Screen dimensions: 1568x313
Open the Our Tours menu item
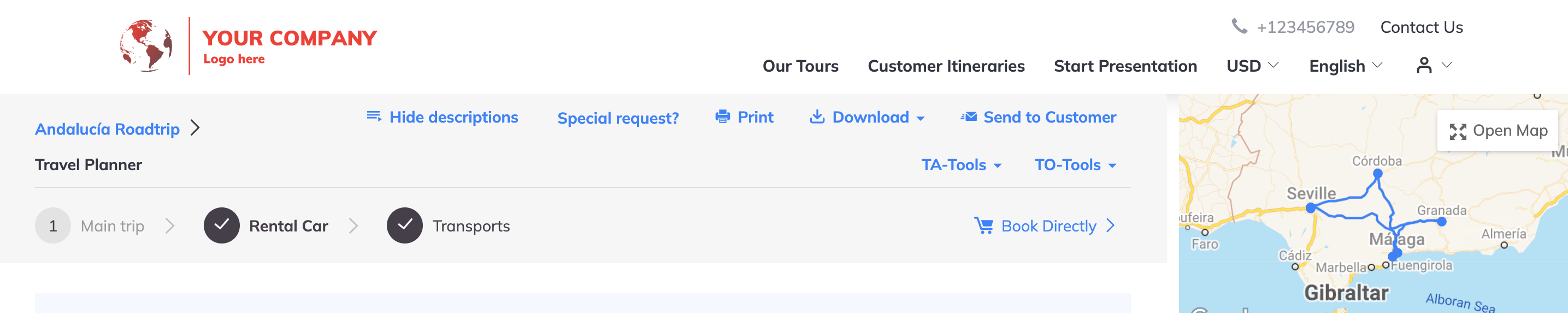pos(800,66)
